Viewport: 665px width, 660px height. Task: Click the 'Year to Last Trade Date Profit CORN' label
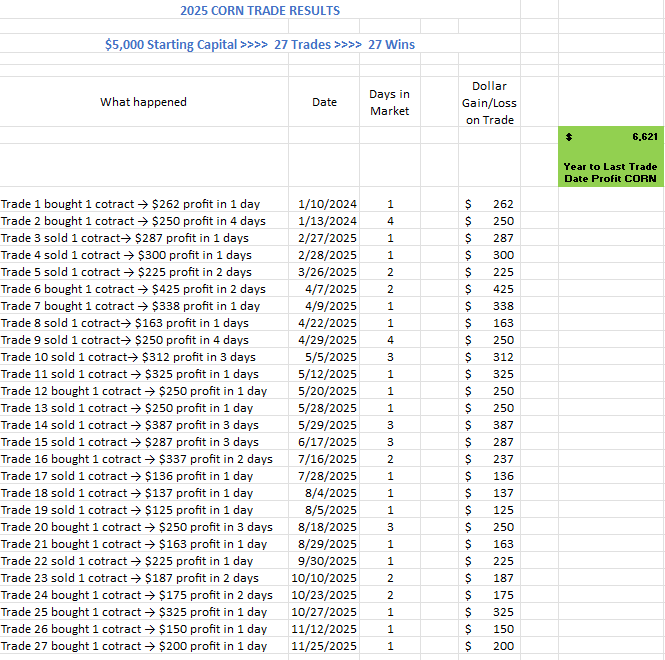click(610, 172)
